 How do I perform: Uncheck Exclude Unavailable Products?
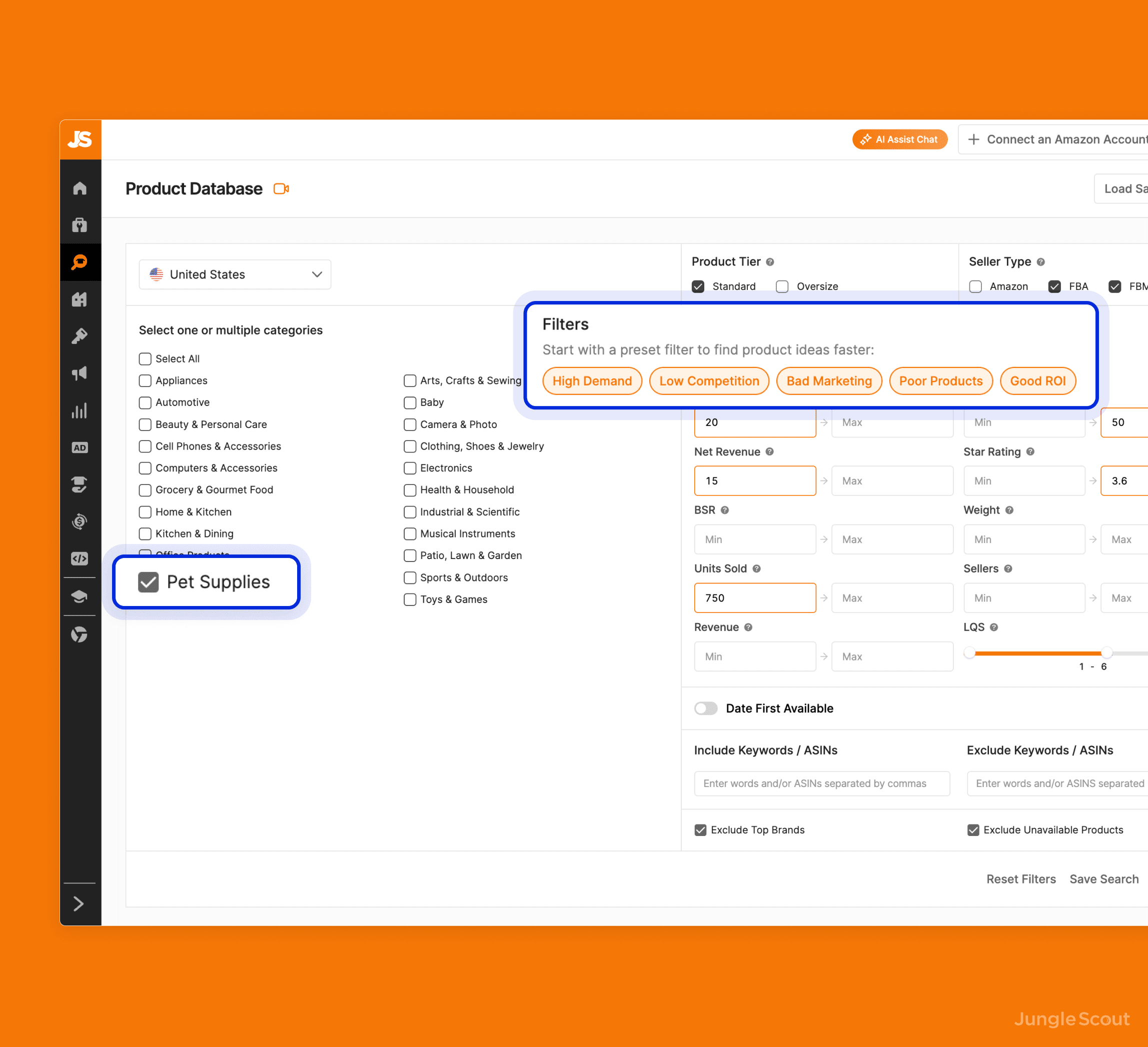point(973,830)
